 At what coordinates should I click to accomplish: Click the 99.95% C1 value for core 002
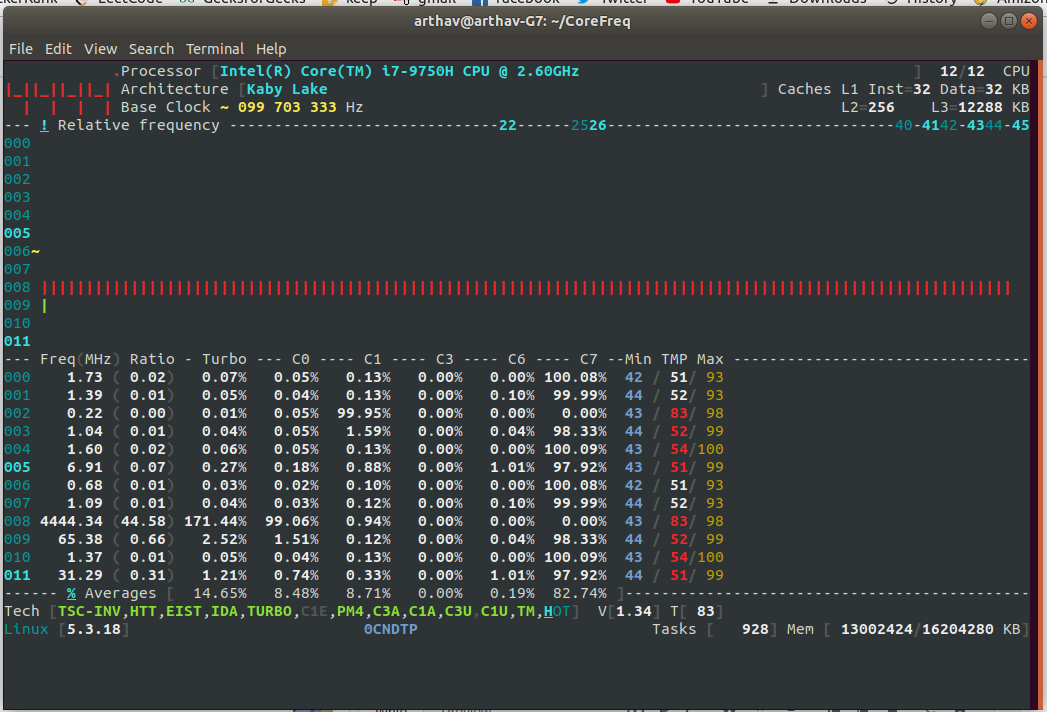pyautogui.click(x=364, y=413)
